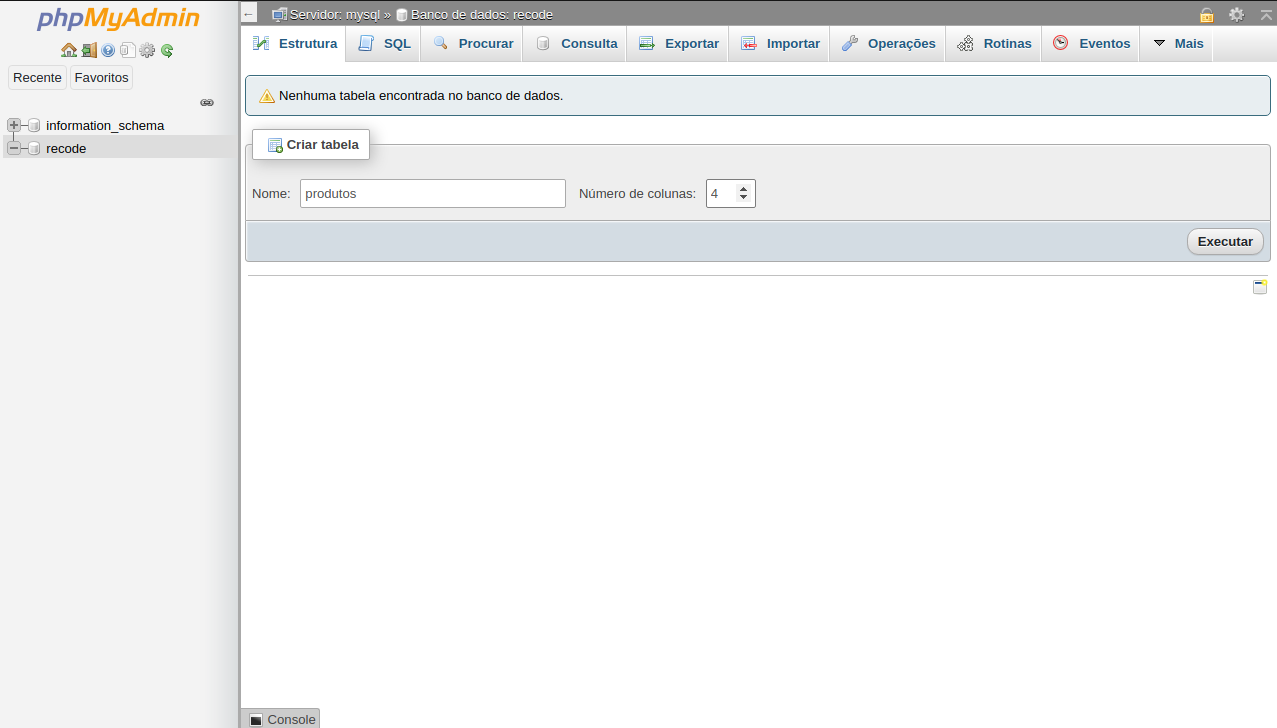Image resolution: width=1277 pixels, height=728 pixels.
Task: Open the Rotinas tab
Action: [x=994, y=44]
